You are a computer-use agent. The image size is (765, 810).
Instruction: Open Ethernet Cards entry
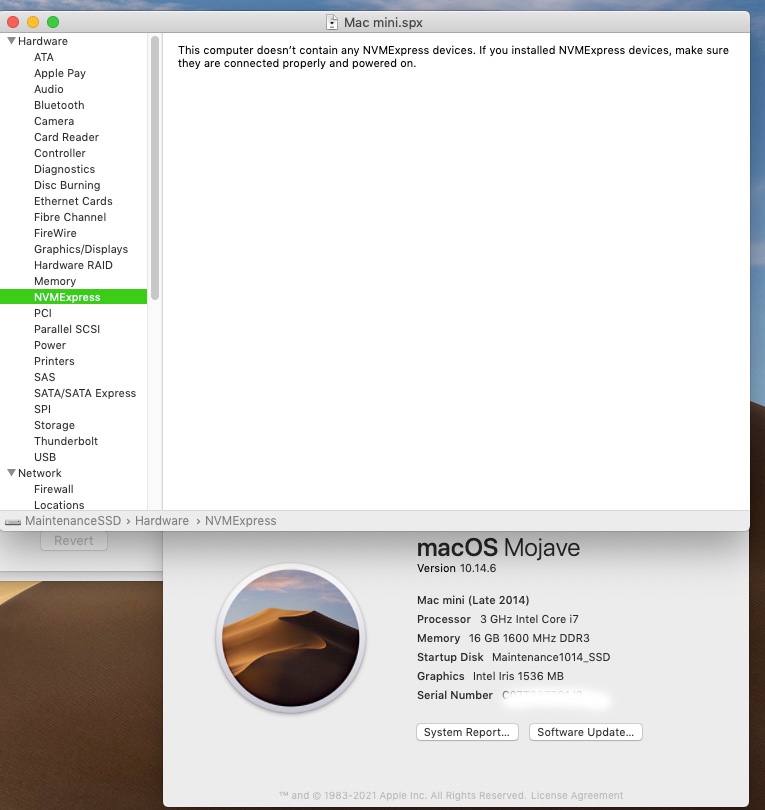[73, 201]
